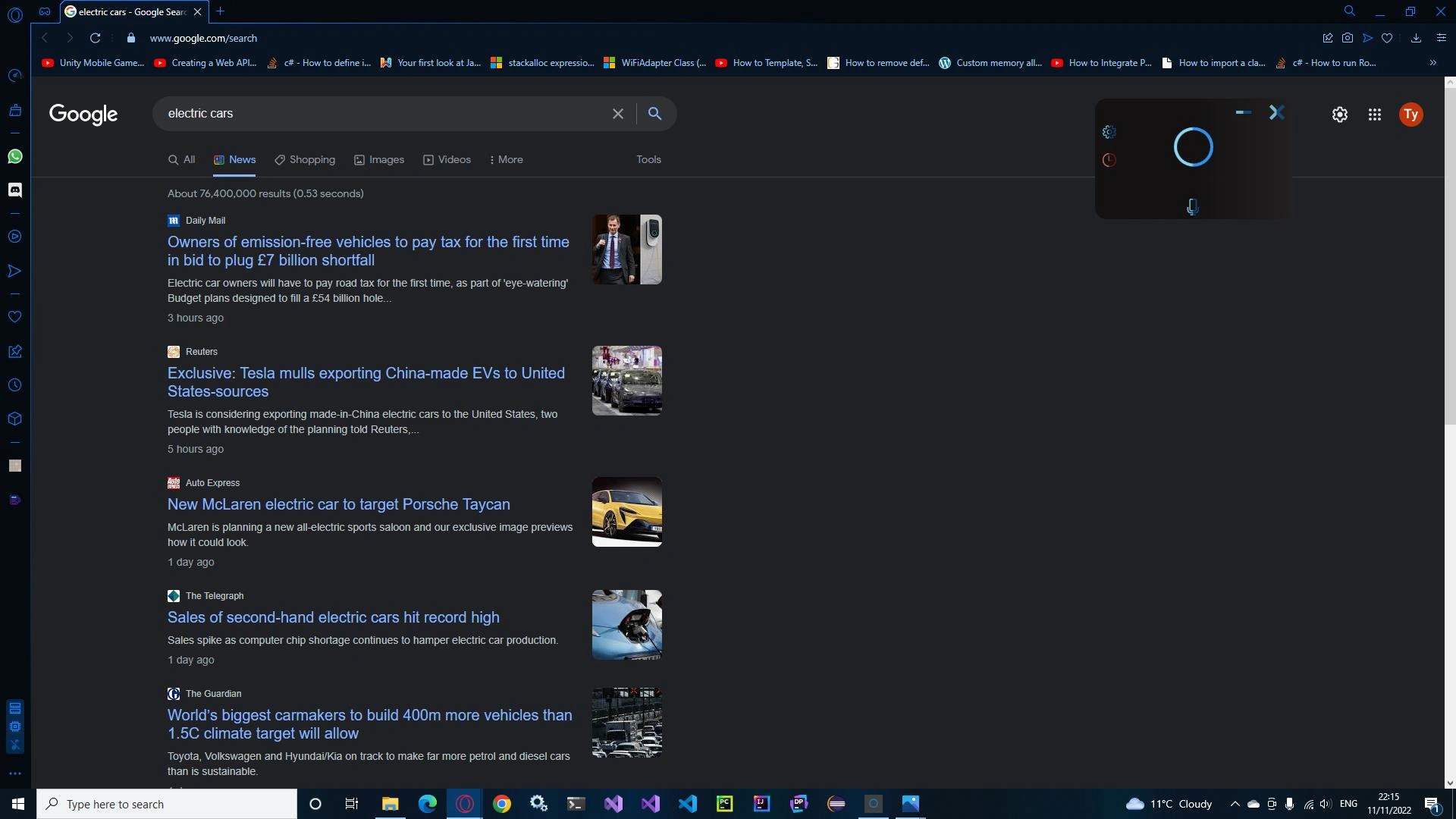1456x819 pixels.
Task: Open weather 11°C Cloudy widget
Action: 1169,804
